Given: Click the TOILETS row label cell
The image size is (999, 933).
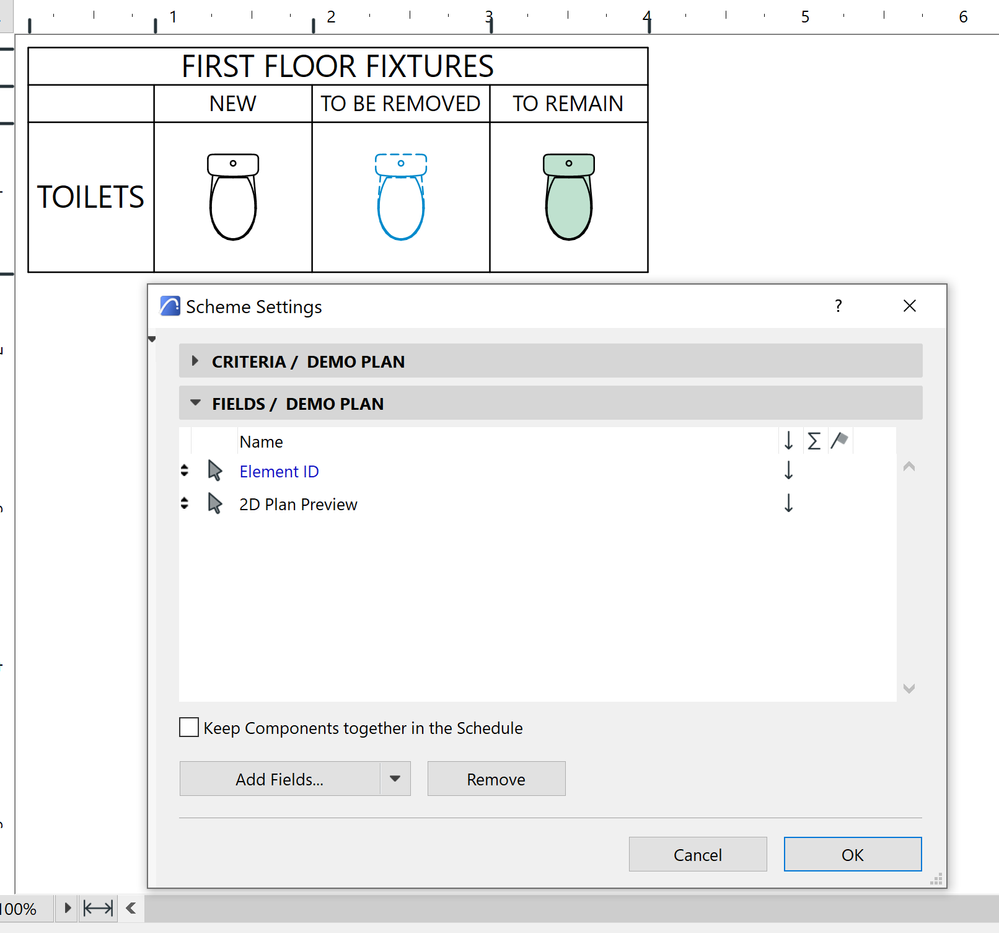Looking at the screenshot, I should pyautogui.click(x=91, y=197).
